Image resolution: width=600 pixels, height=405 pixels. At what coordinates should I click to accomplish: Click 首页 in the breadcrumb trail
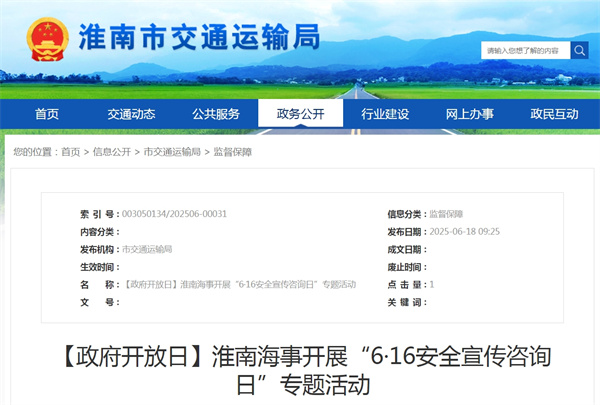click(70, 152)
